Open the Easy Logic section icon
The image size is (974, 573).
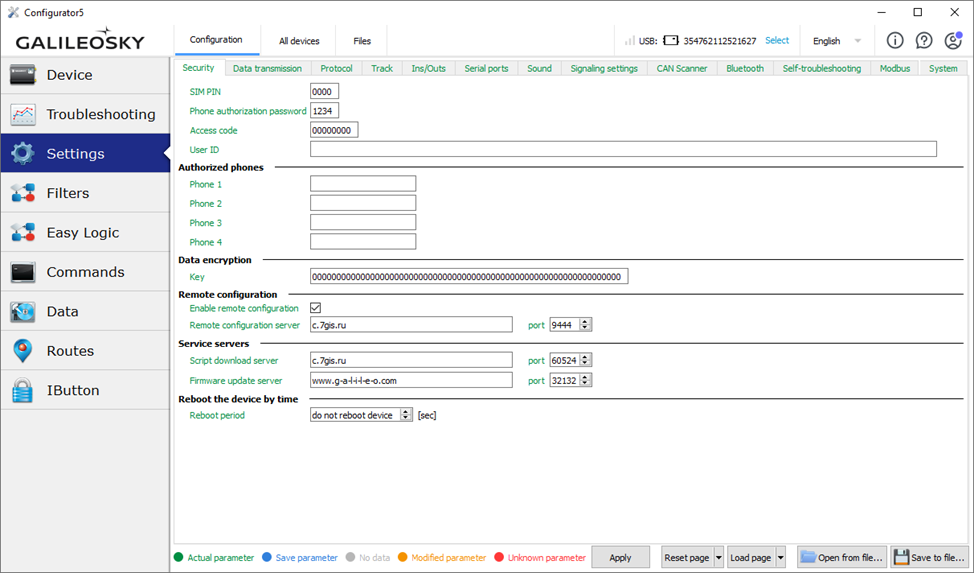click(x=23, y=233)
